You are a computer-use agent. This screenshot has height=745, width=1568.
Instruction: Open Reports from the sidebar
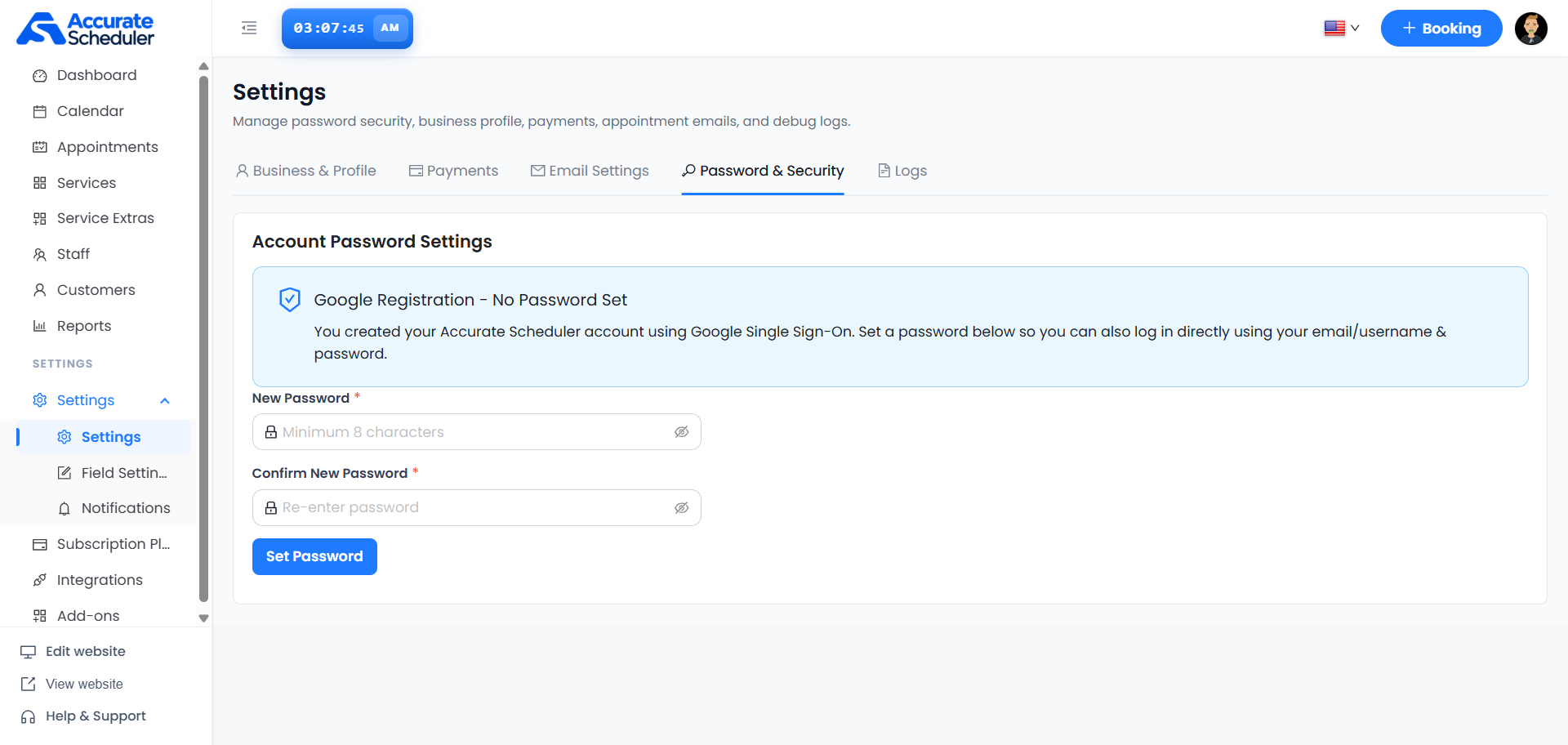(83, 326)
